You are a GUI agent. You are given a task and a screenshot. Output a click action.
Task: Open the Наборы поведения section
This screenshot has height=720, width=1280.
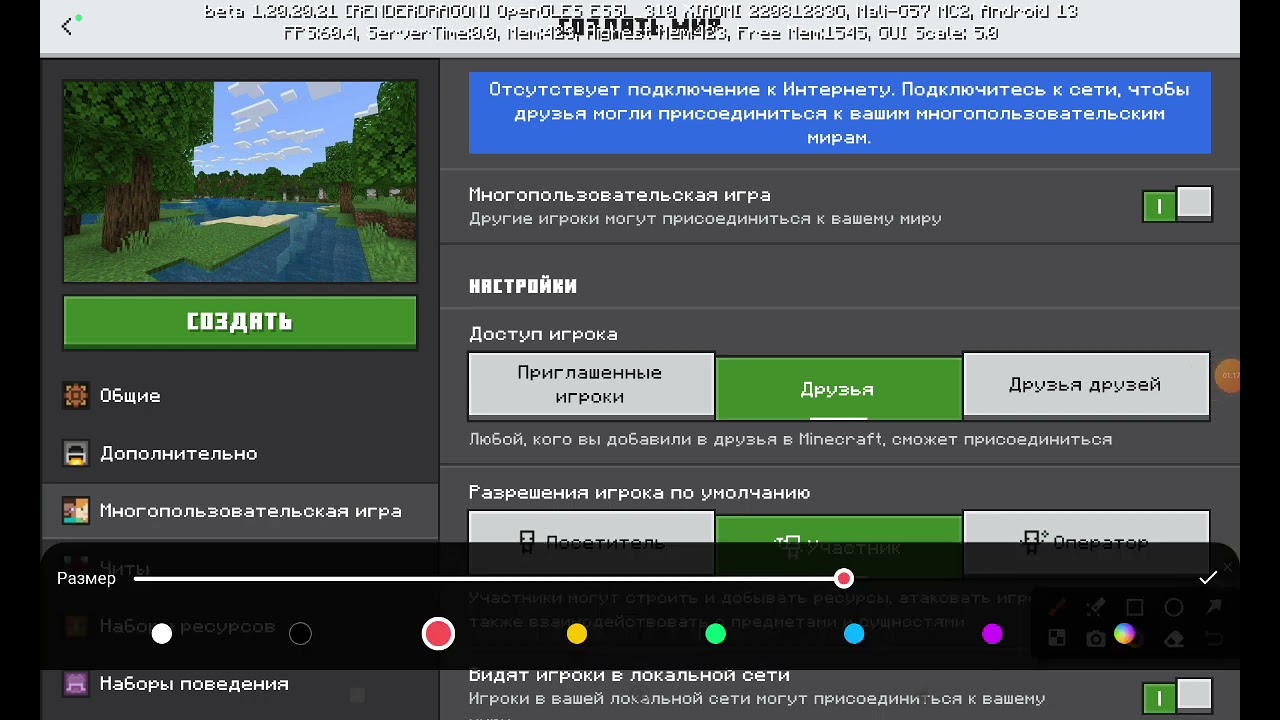(x=240, y=684)
